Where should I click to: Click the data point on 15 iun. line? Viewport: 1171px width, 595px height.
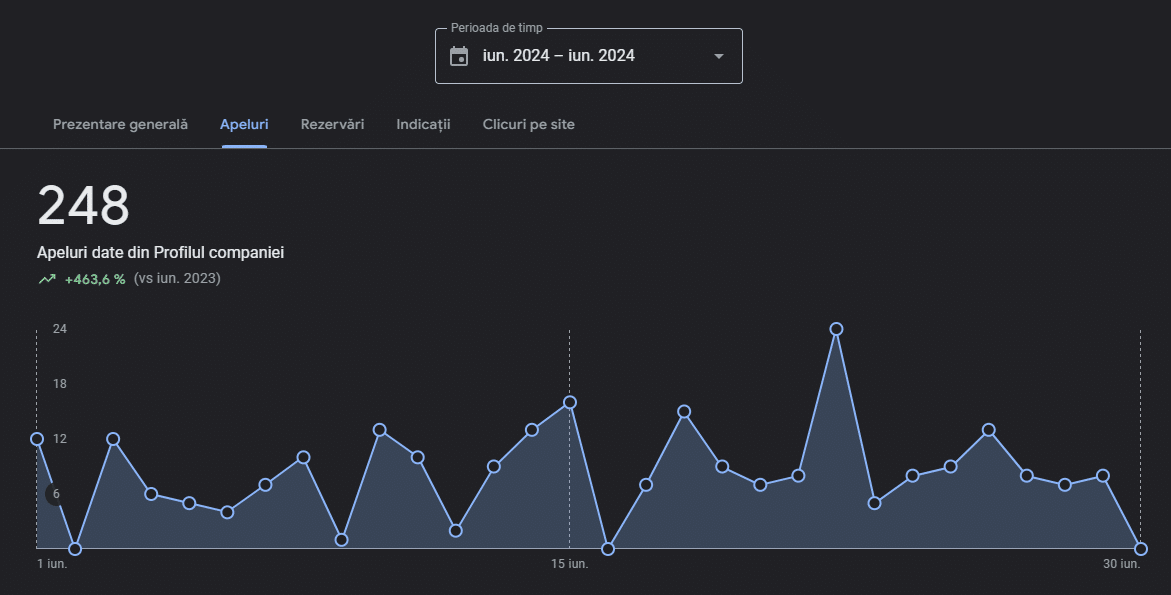point(570,402)
